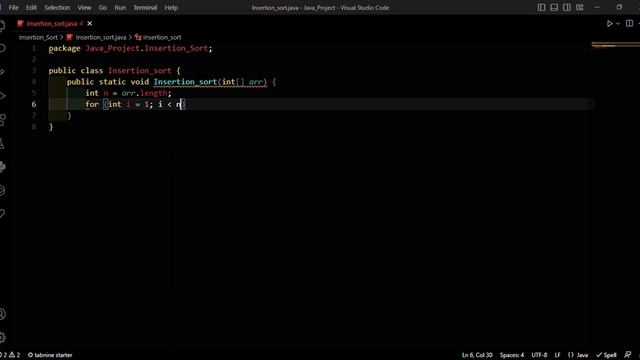Viewport: 640px width, 360px height.
Task: Close the Insertion_sort.java tab
Action: click(89, 24)
